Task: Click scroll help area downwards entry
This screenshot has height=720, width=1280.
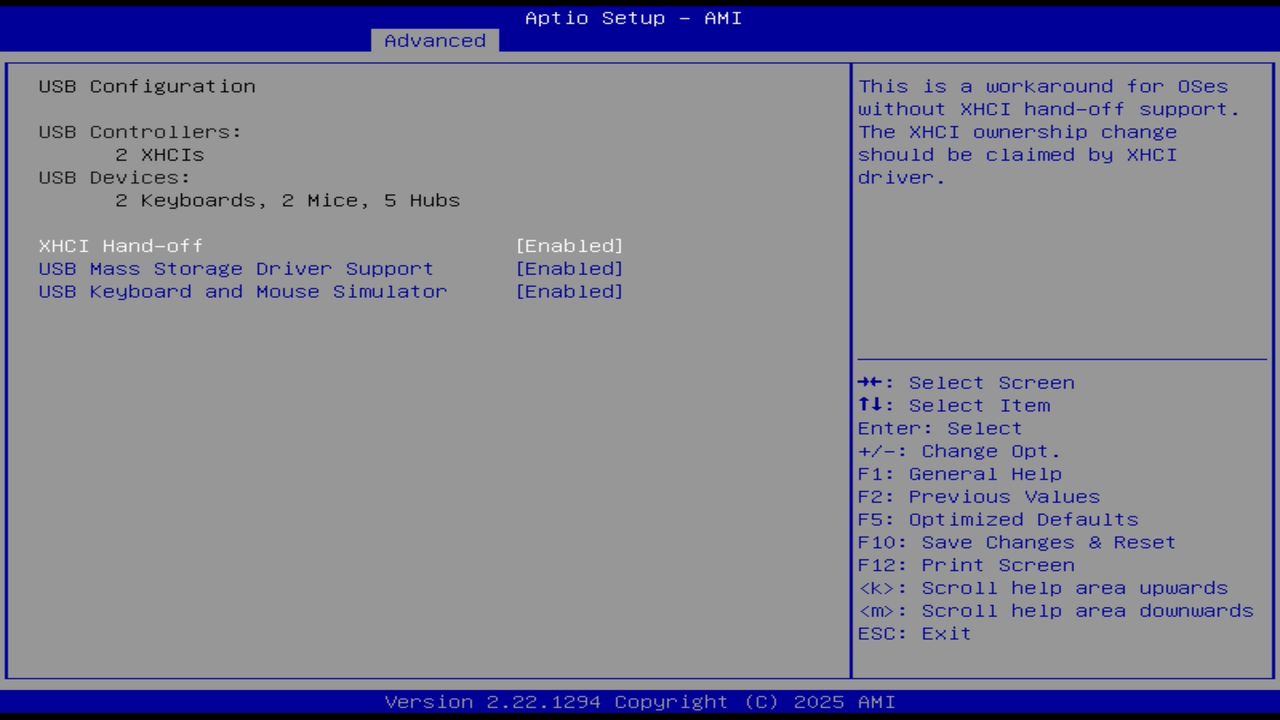Action: pos(1055,610)
